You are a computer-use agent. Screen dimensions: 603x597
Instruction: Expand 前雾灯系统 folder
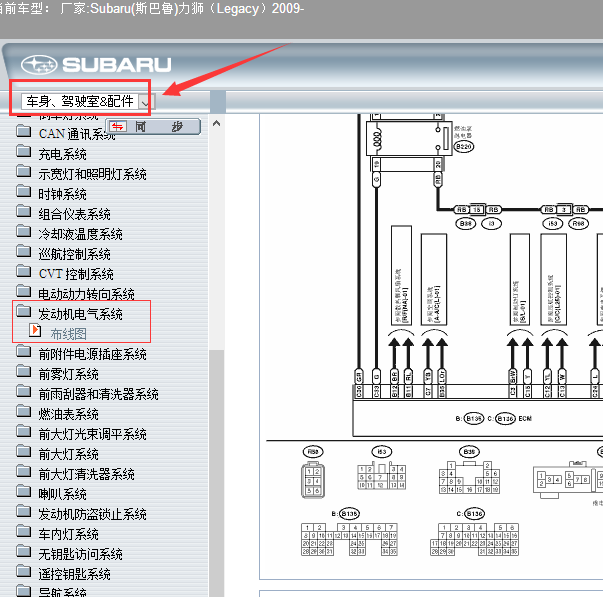tap(68, 374)
